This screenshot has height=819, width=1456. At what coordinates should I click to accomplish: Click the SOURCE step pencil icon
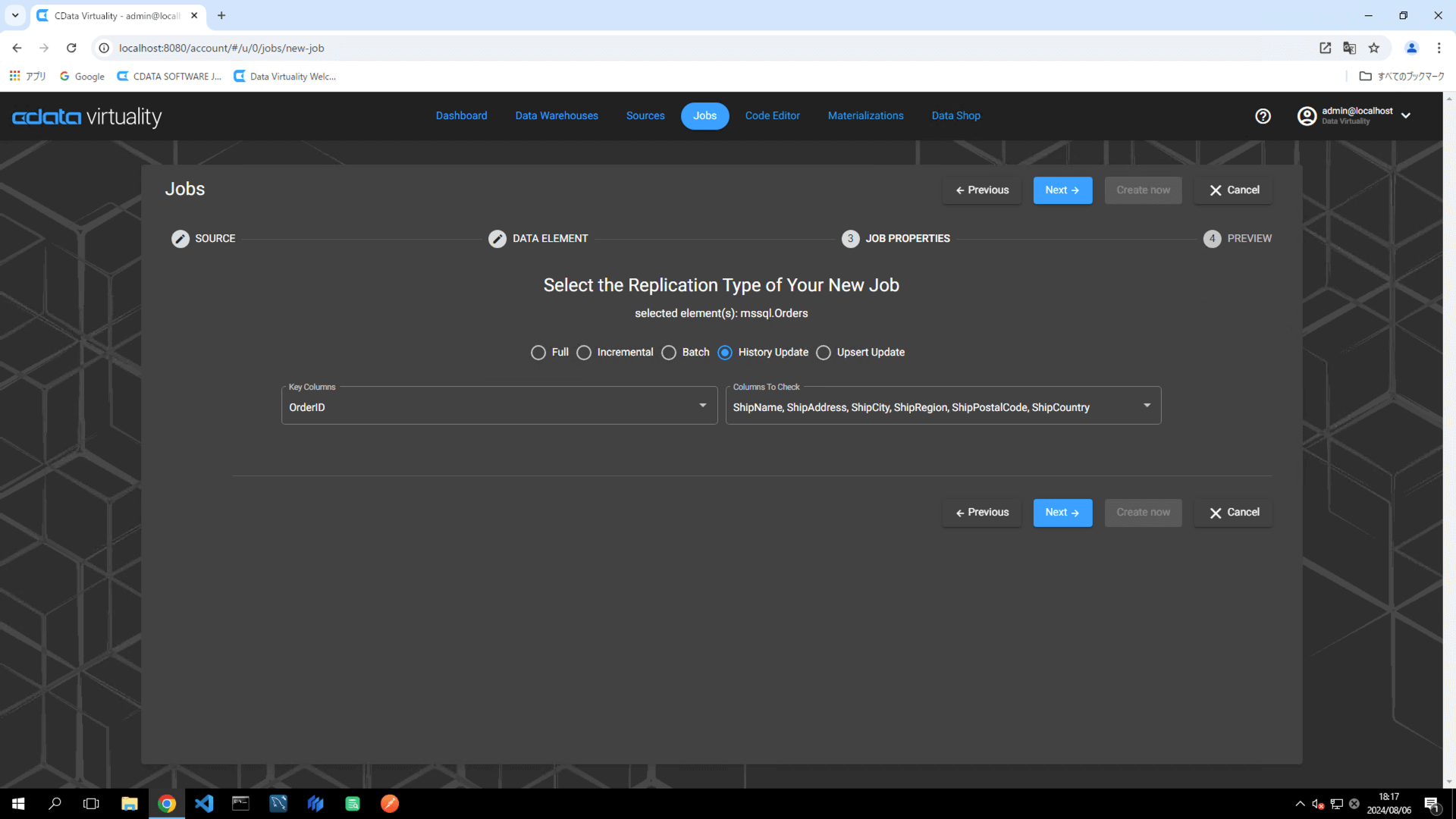click(x=180, y=239)
